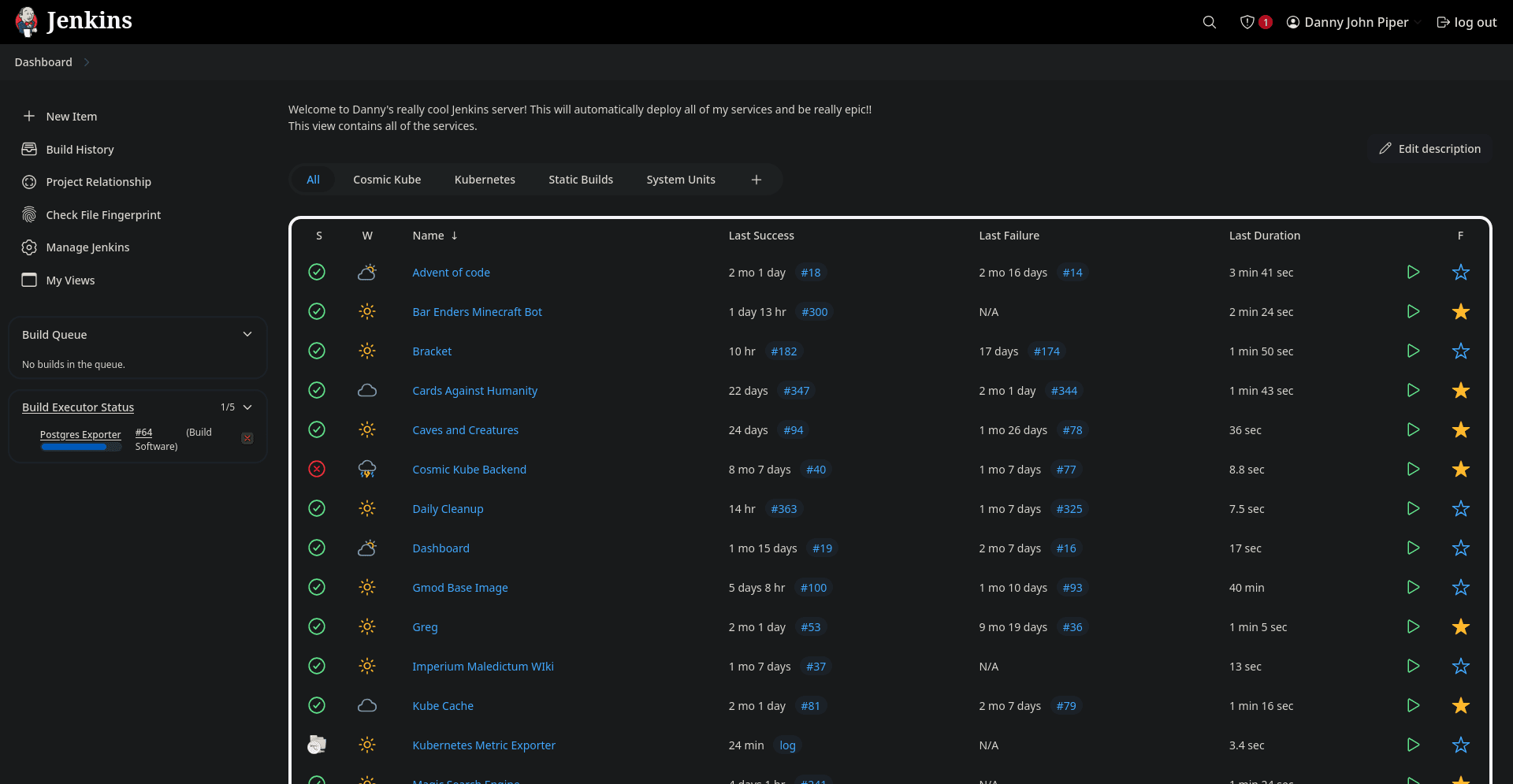Open Postgres Exporter running build
The height and width of the screenshot is (784, 1513).
point(80,434)
